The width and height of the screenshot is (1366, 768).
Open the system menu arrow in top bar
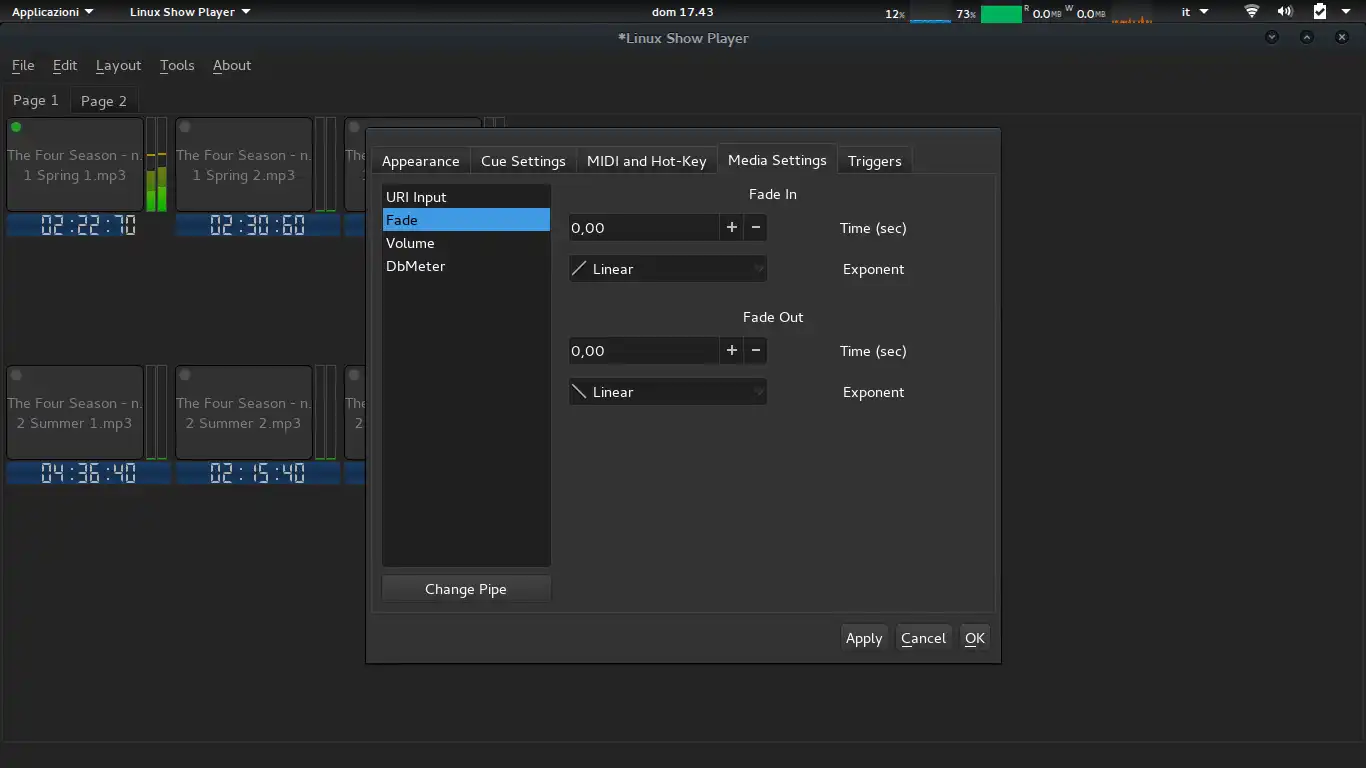click(x=1348, y=12)
